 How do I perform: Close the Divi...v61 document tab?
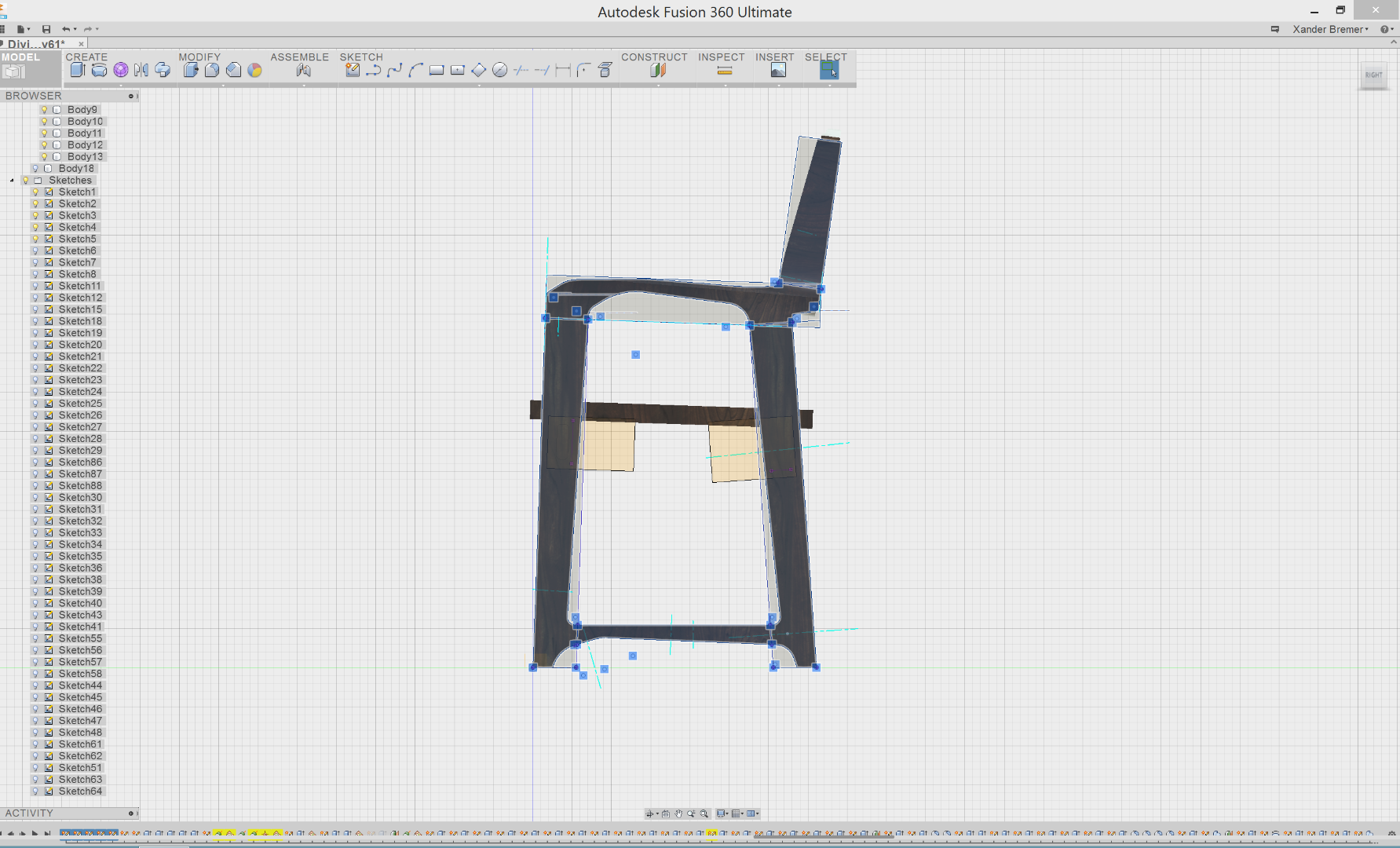[x=81, y=44]
